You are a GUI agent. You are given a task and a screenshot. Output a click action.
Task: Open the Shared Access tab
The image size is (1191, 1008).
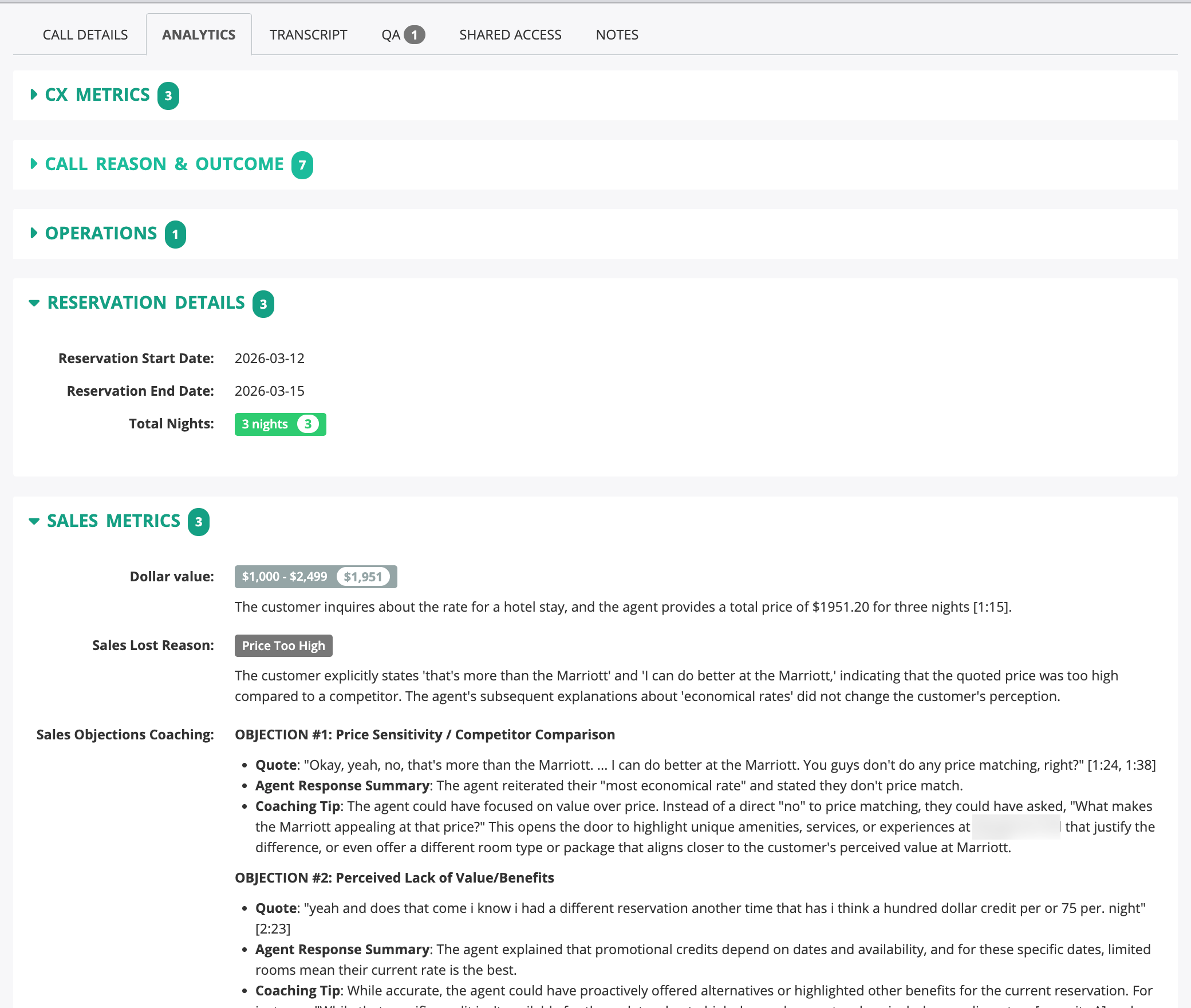510,35
